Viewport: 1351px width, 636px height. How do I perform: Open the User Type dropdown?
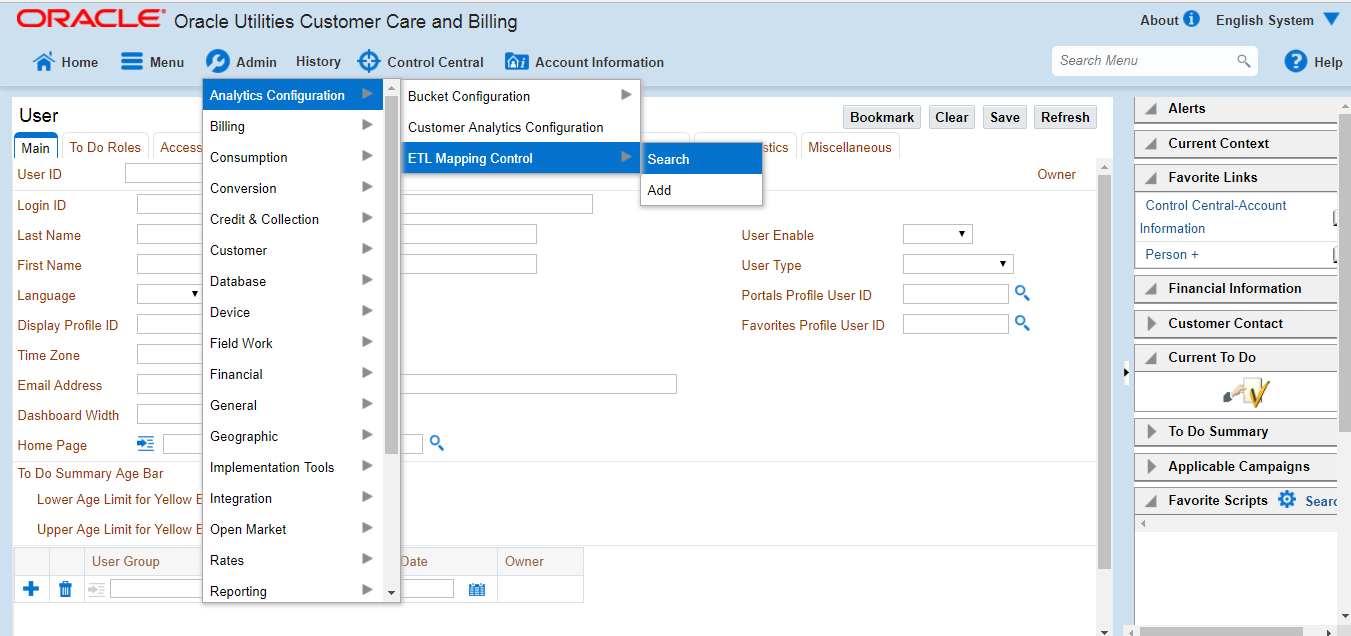(x=957, y=264)
